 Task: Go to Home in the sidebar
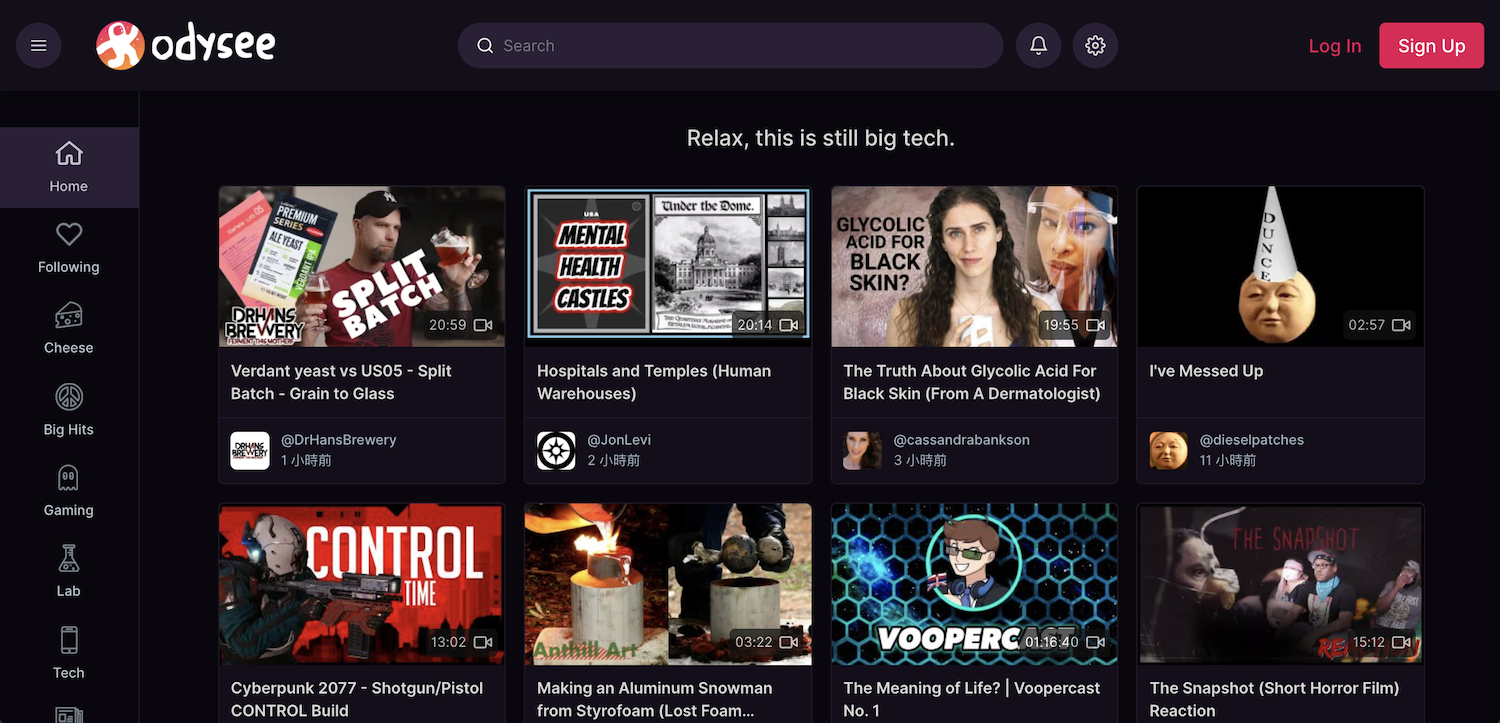pyautogui.click(x=69, y=168)
